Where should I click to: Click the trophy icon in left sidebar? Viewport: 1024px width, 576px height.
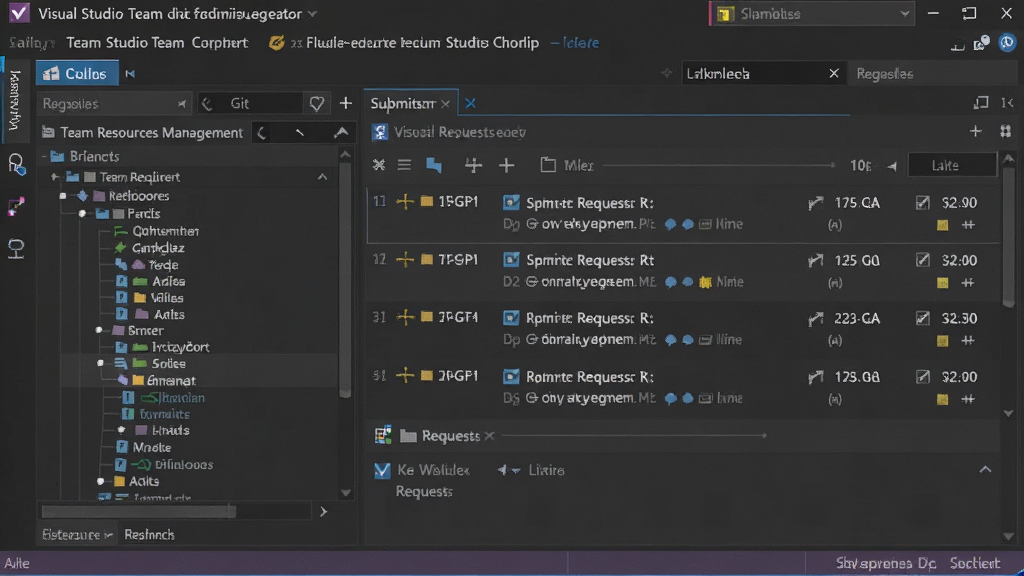(x=16, y=249)
